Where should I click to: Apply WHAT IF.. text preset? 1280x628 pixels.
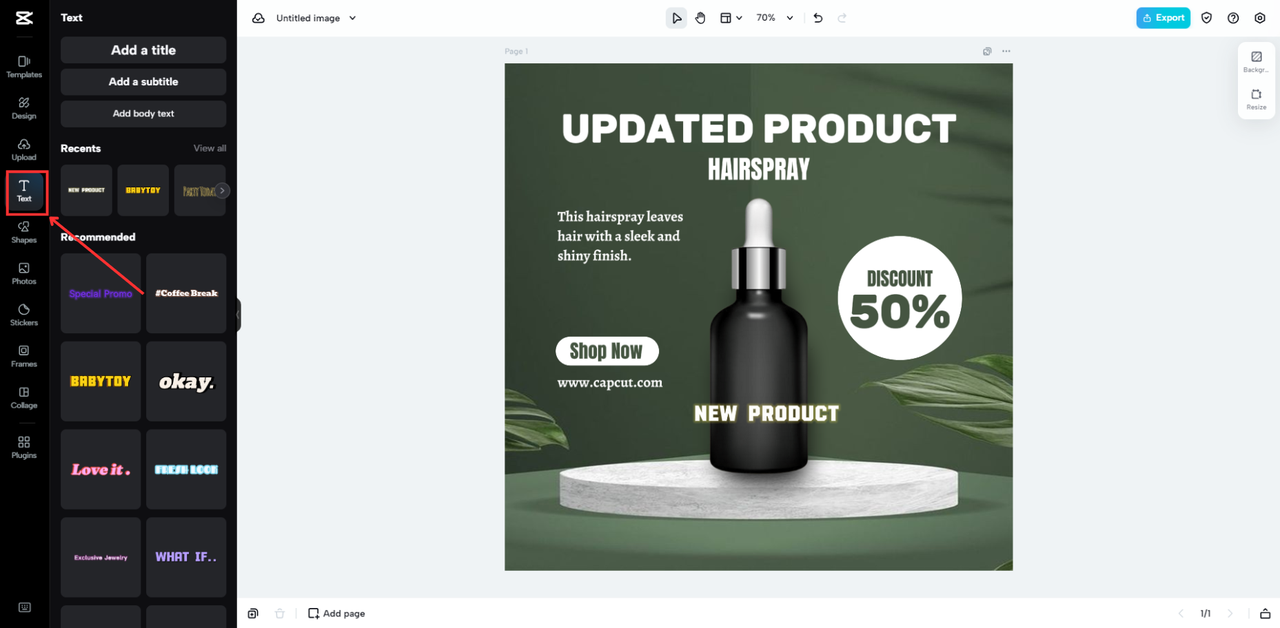pyautogui.click(x=186, y=557)
